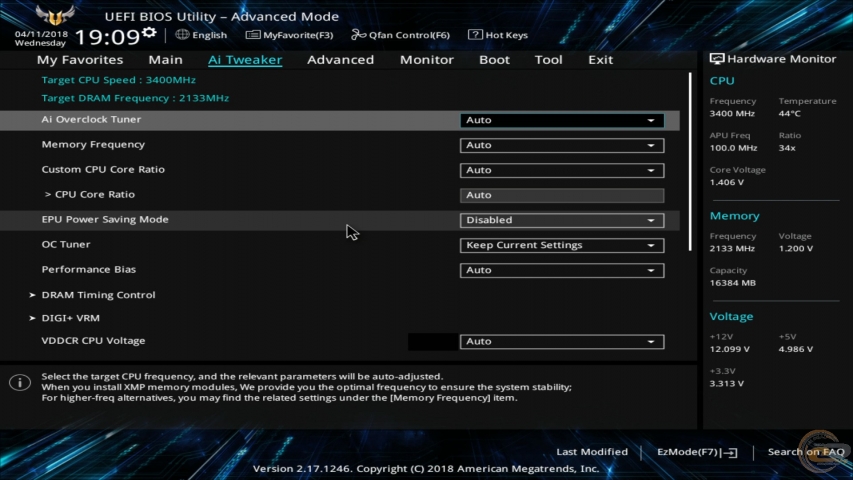Viewport: 853px width, 480px height.
Task: Click Core Voltage value 1.406 V
Action: (x=727, y=182)
